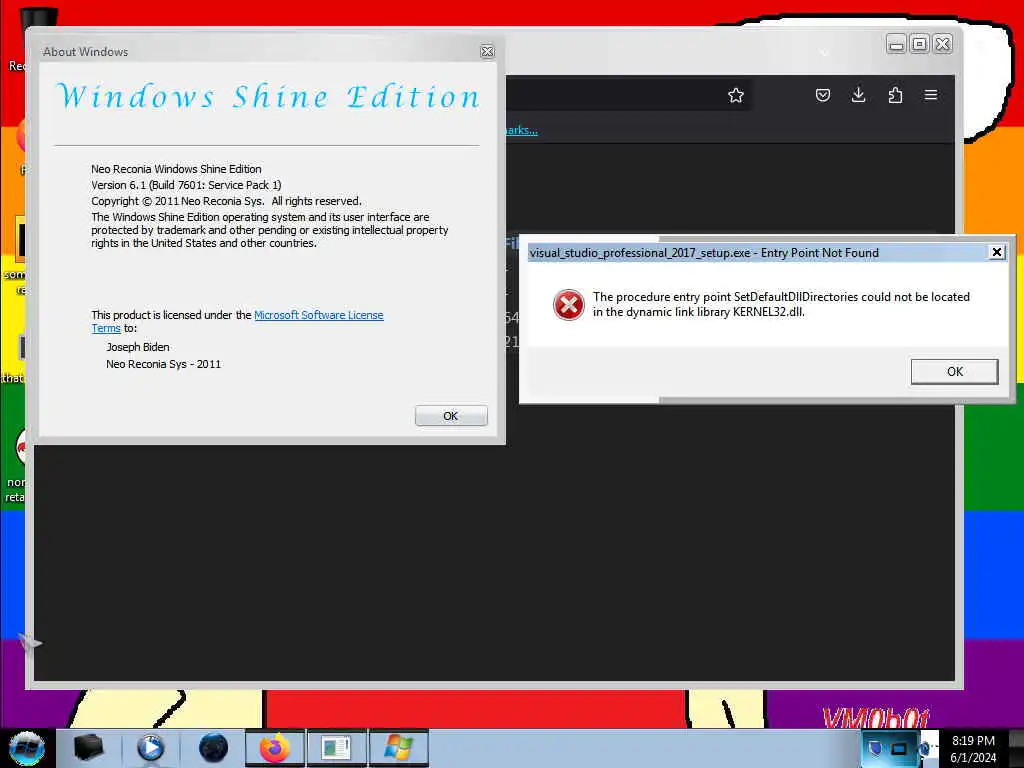Open Firefox Extensions puzzle icon
The width and height of the screenshot is (1024, 768).
coord(895,95)
